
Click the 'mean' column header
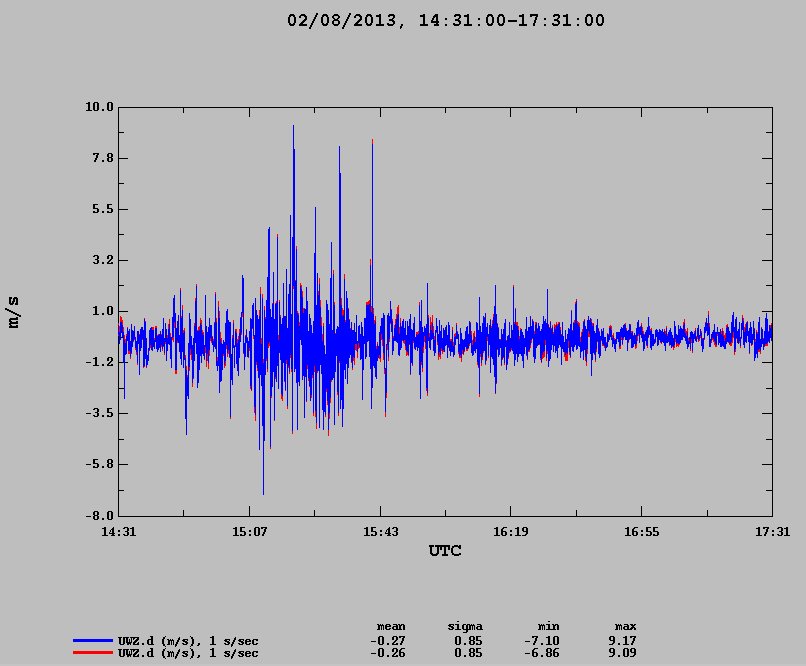(391, 627)
